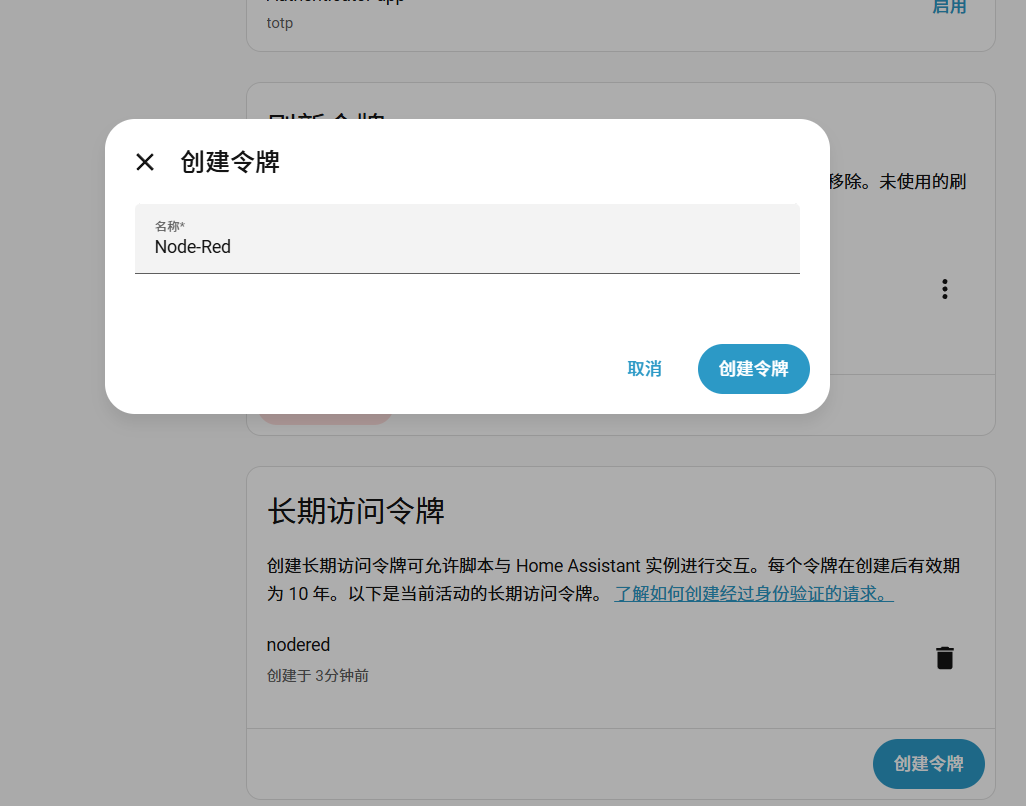Close the 创建令牌 dialog with the X icon

(144, 162)
